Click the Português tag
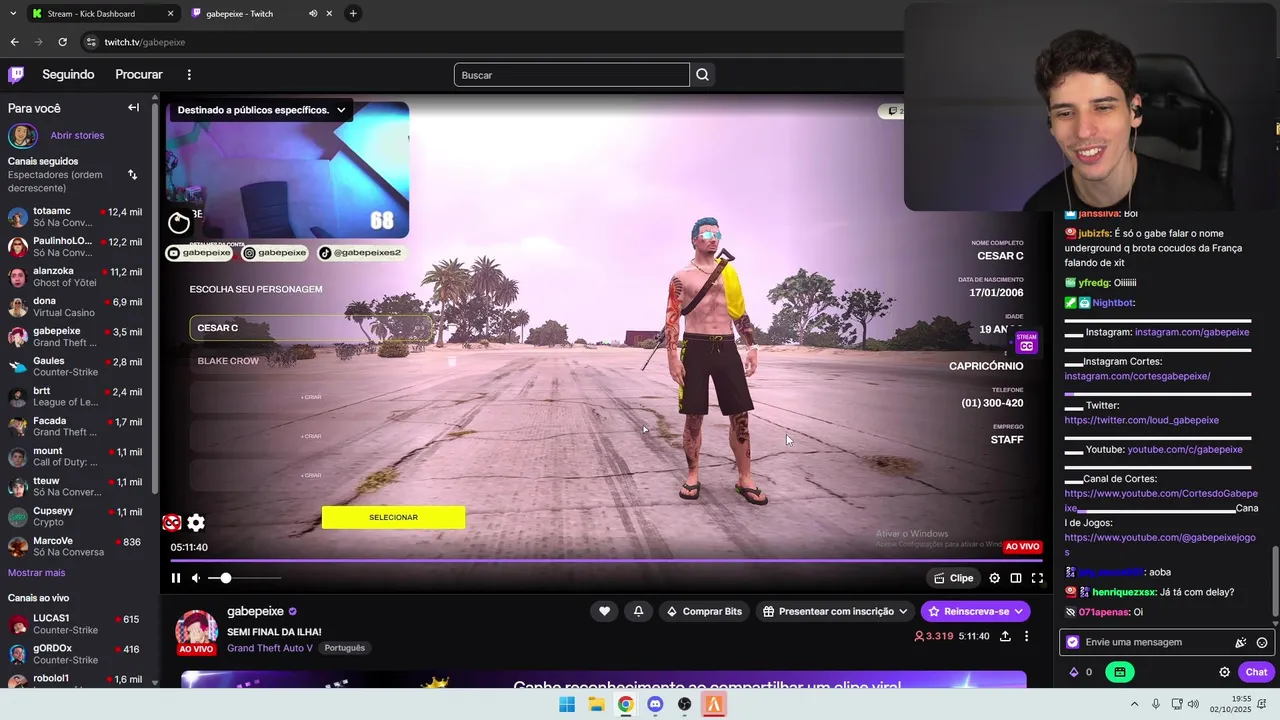Image resolution: width=1280 pixels, height=720 pixels. click(x=344, y=648)
